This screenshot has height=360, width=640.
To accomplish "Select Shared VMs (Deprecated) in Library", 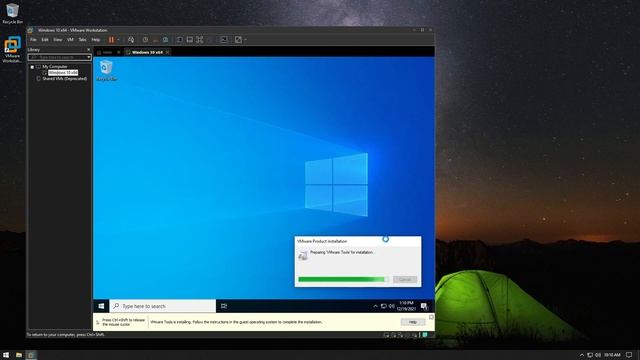I will click(x=64, y=79).
